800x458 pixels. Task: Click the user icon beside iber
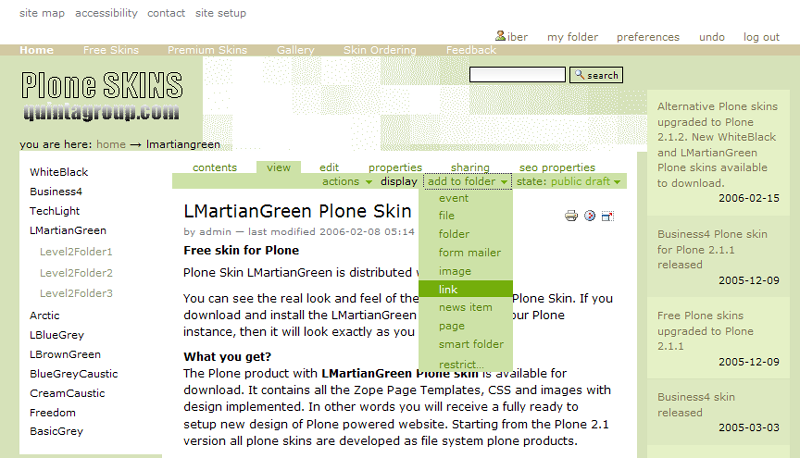point(501,36)
